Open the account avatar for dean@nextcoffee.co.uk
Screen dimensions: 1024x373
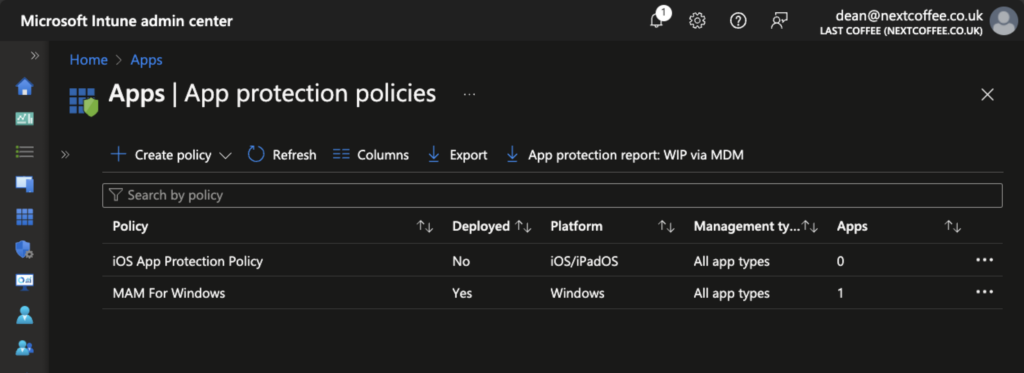(1003, 21)
